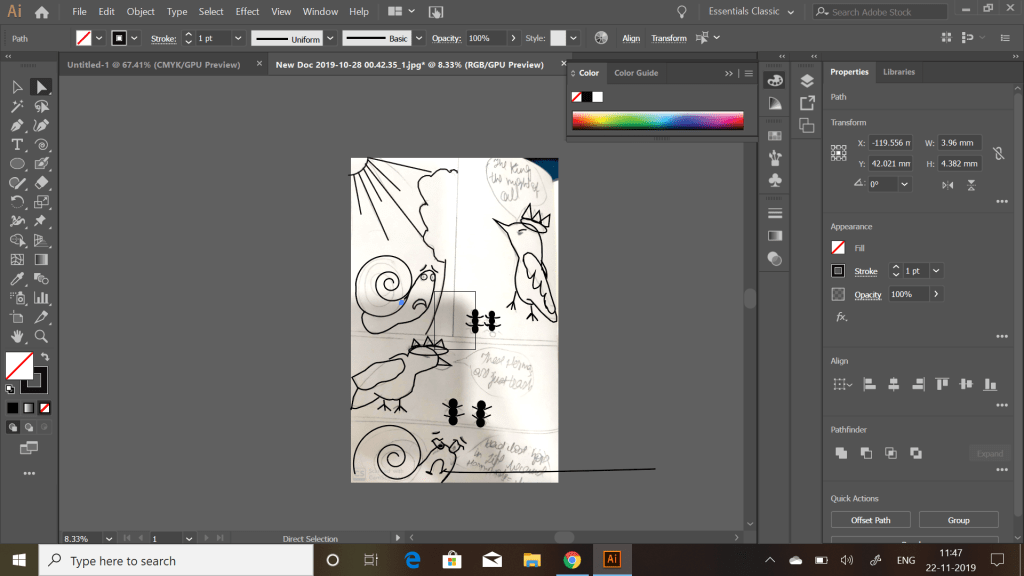The image size is (1024, 576).
Task: Set the None color mode in toolbar
Action: pyautogui.click(x=44, y=408)
